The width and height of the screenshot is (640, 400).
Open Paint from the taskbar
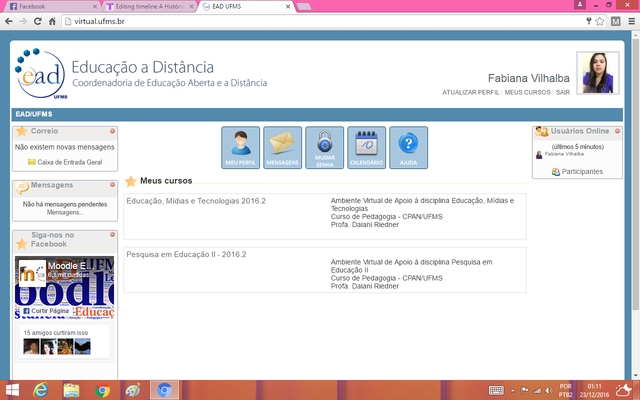click(133, 390)
